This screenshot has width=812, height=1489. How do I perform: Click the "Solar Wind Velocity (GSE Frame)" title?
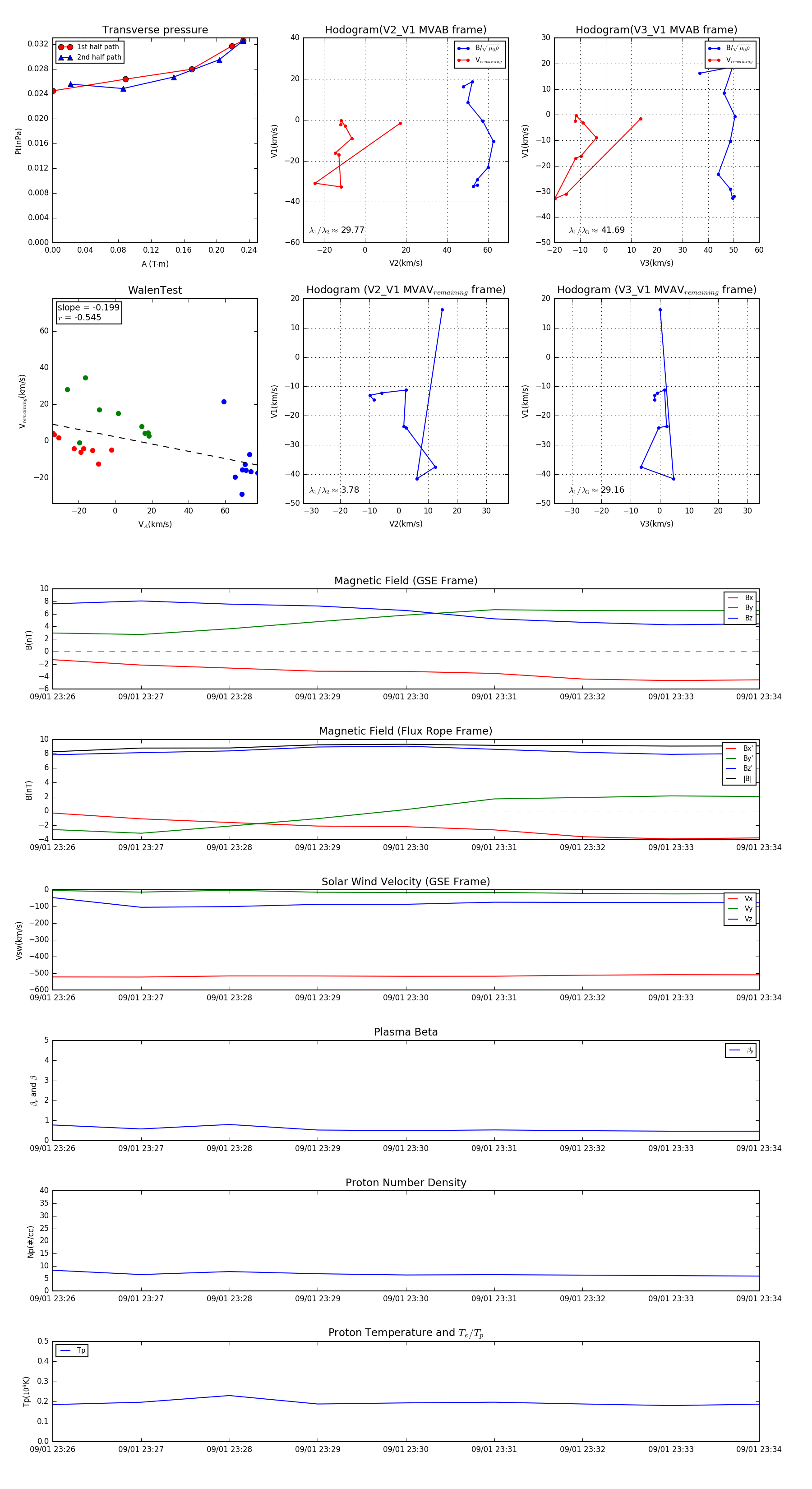[406, 882]
